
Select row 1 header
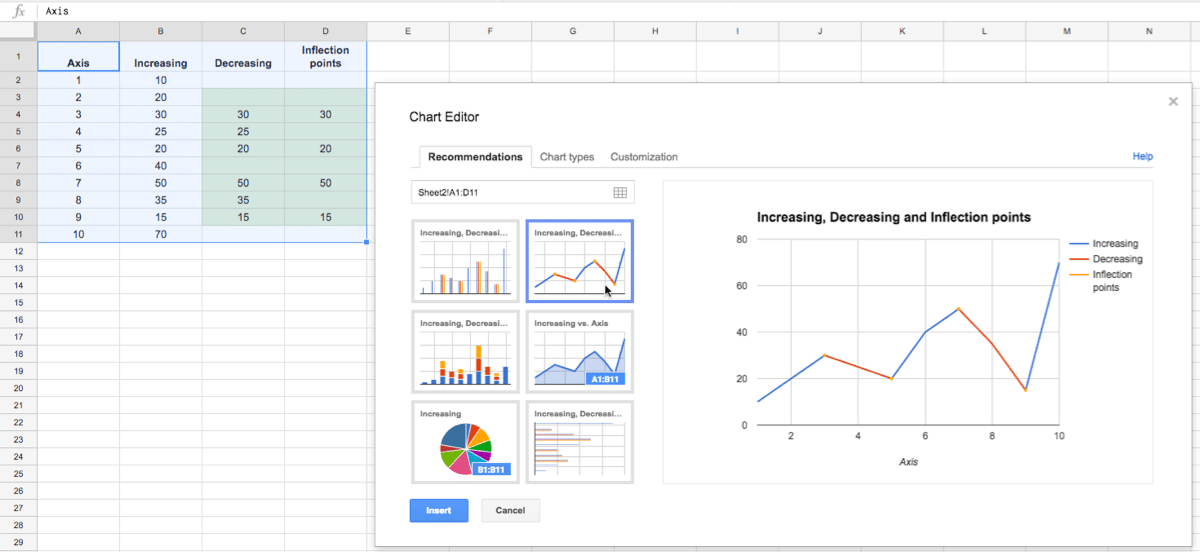(18, 56)
